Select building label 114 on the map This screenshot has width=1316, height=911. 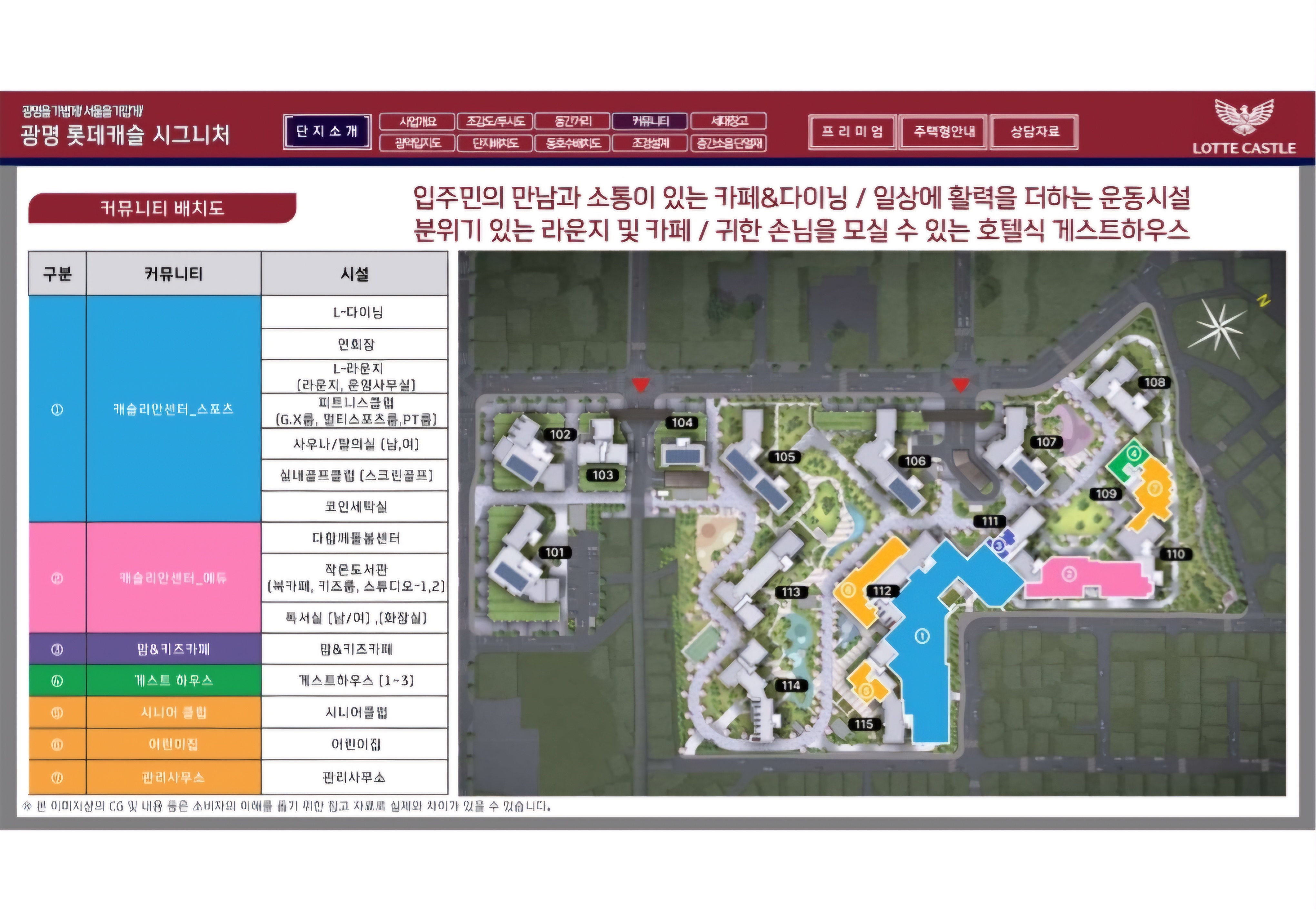tap(791, 686)
